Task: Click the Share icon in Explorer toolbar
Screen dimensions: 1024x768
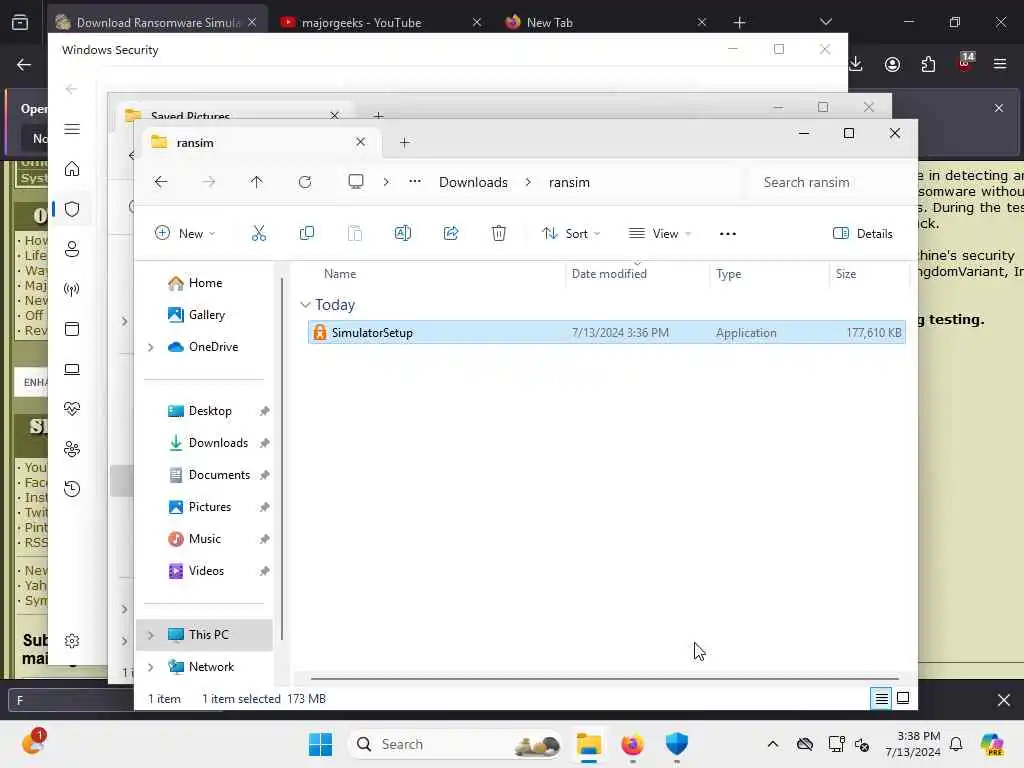Action: tap(451, 233)
